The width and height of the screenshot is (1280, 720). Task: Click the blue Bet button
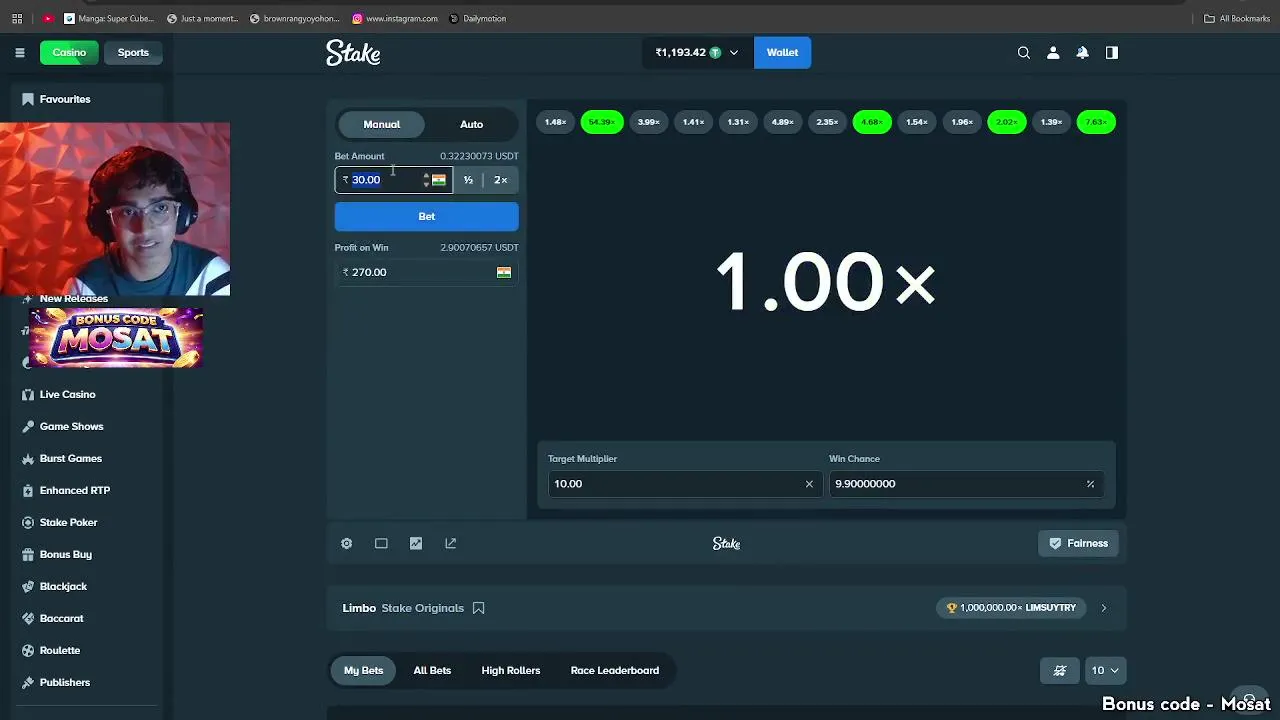426,216
